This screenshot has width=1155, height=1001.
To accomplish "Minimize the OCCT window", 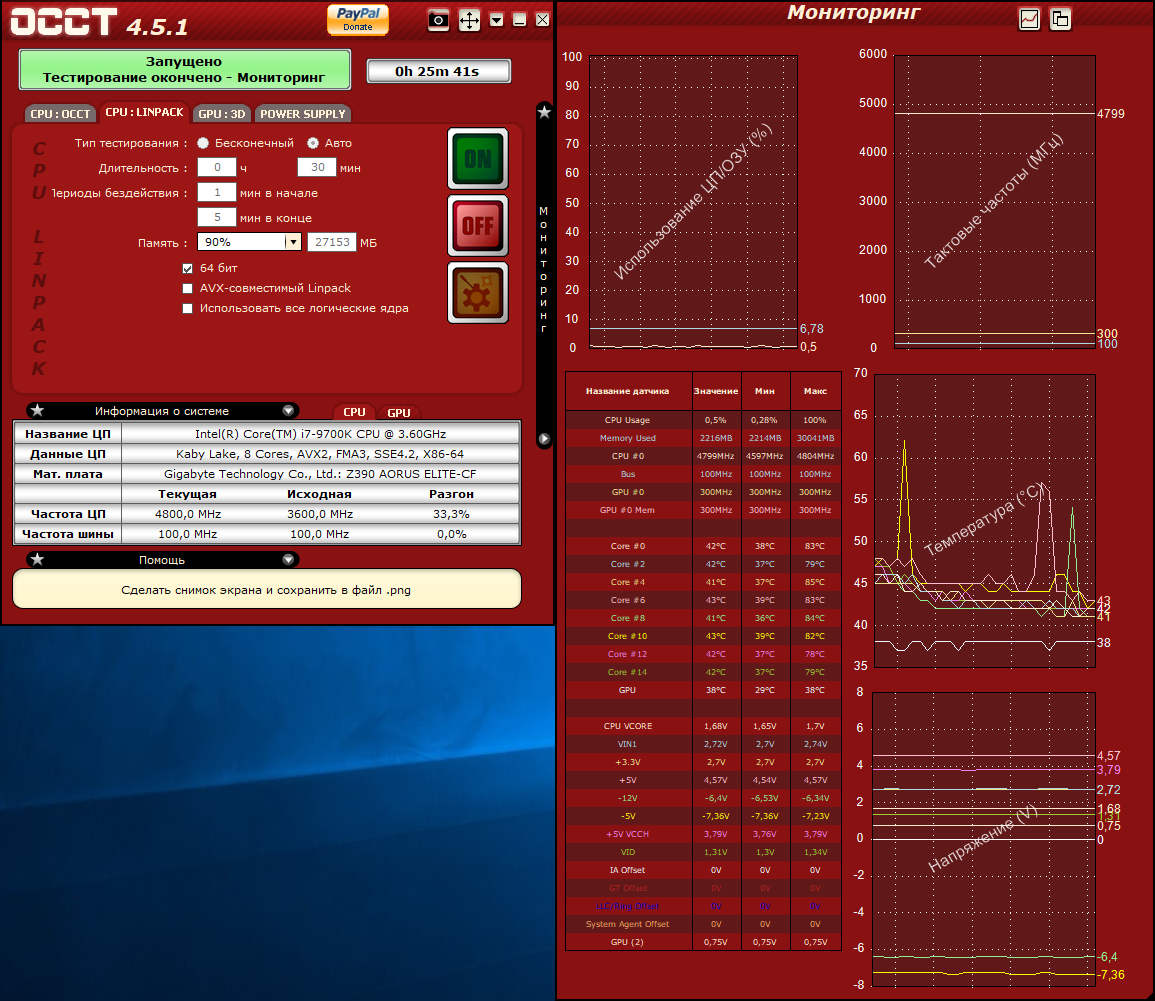I will coord(519,20).
